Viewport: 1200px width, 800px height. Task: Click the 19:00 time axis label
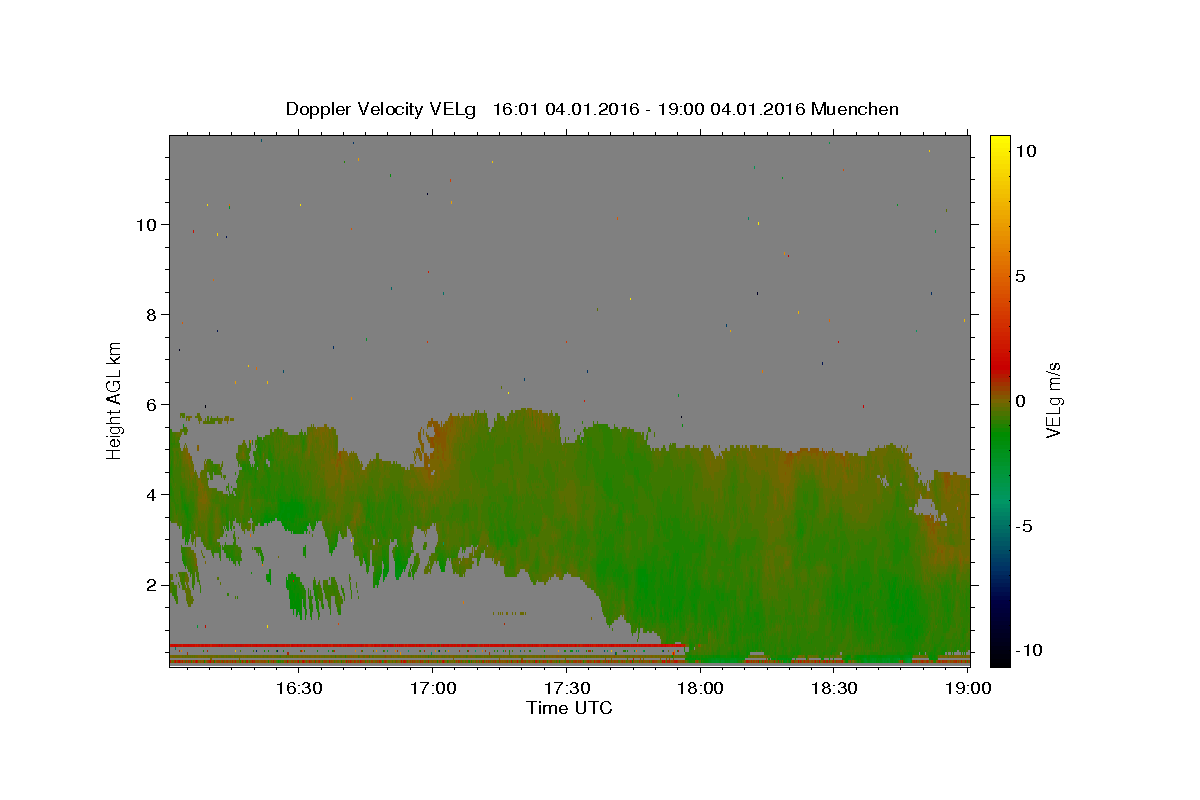[x=968, y=689]
